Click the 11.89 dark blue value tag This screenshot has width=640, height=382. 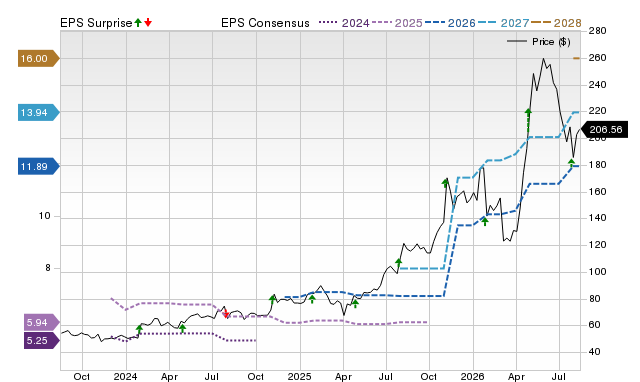pos(39,167)
